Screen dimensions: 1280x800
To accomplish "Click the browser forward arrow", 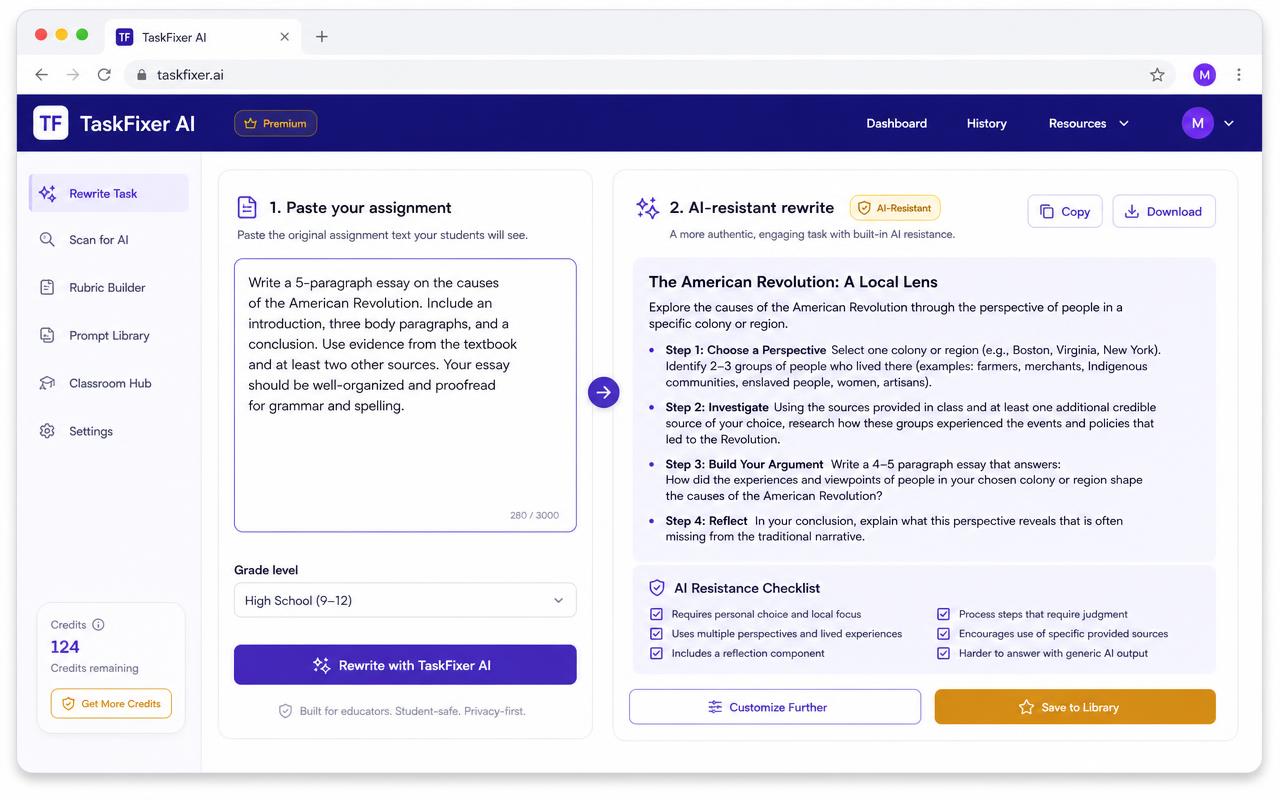I will point(72,74).
